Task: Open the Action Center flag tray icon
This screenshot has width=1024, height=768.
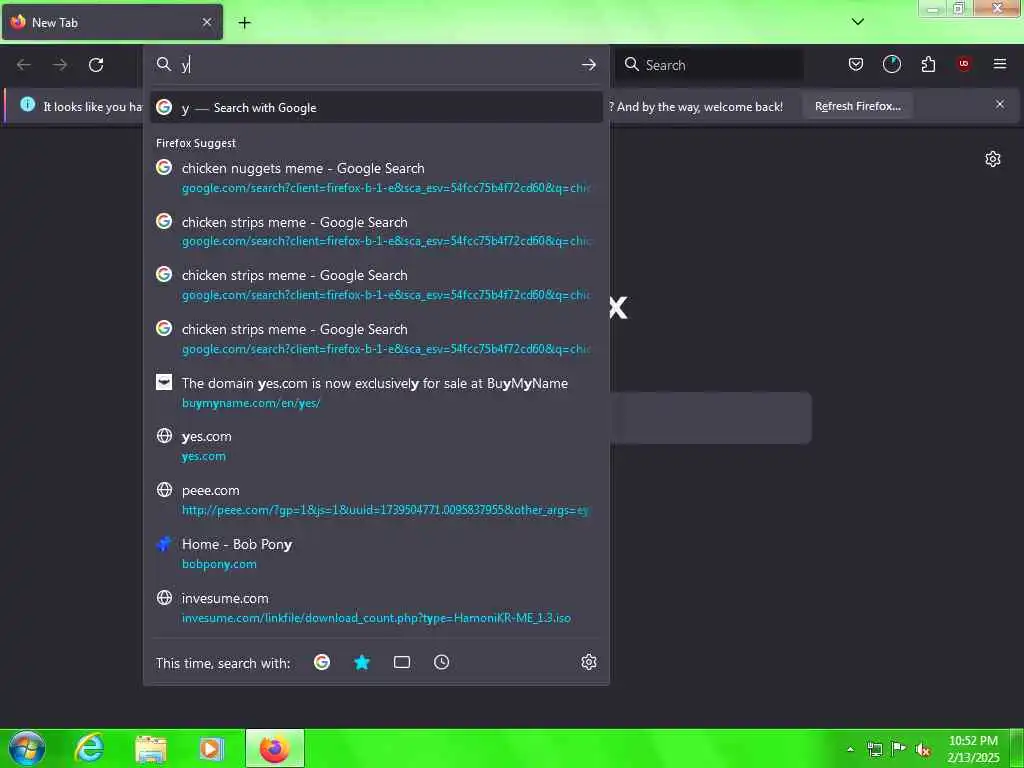Action: tap(899, 749)
